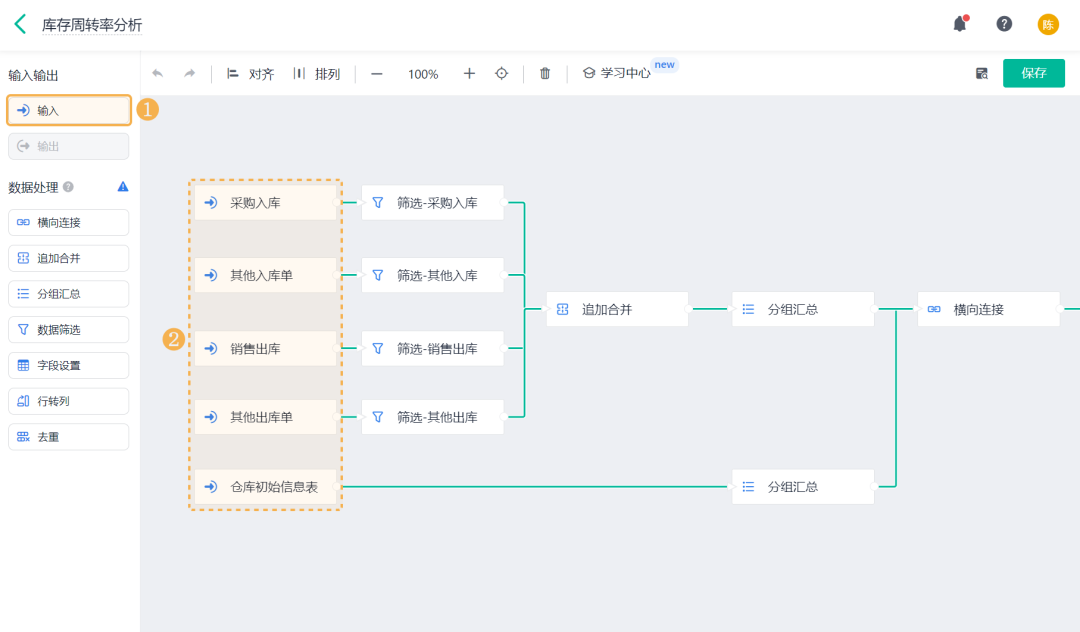The height and width of the screenshot is (632, 1080).
Task: Select the 追加合并 node on canvas
Action: pos(617,309)
